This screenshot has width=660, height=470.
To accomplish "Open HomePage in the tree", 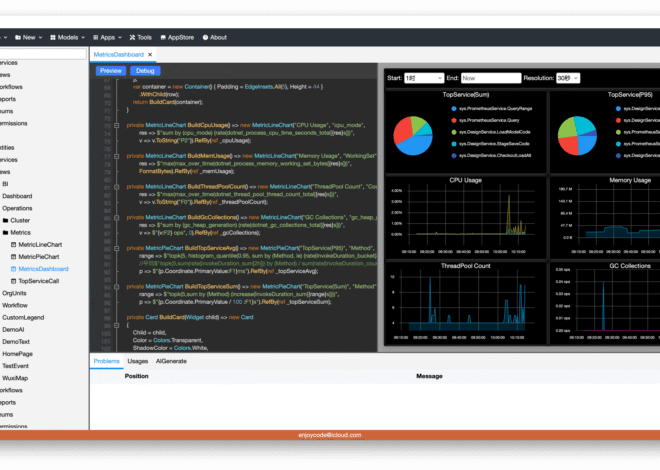I will [17, 355].
